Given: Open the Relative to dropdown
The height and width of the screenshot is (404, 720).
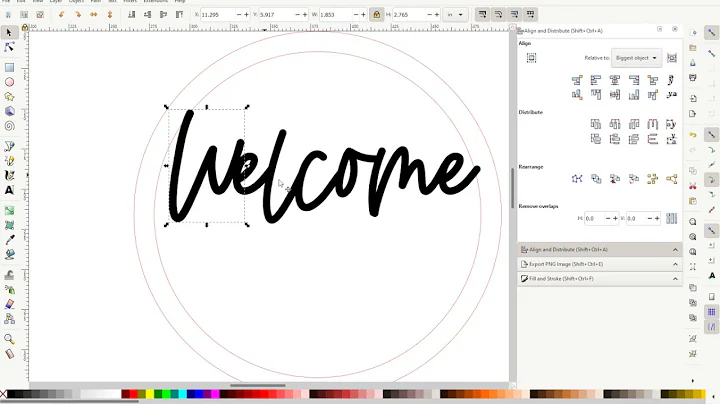Looking at the screenshot, I should point(636,58).
